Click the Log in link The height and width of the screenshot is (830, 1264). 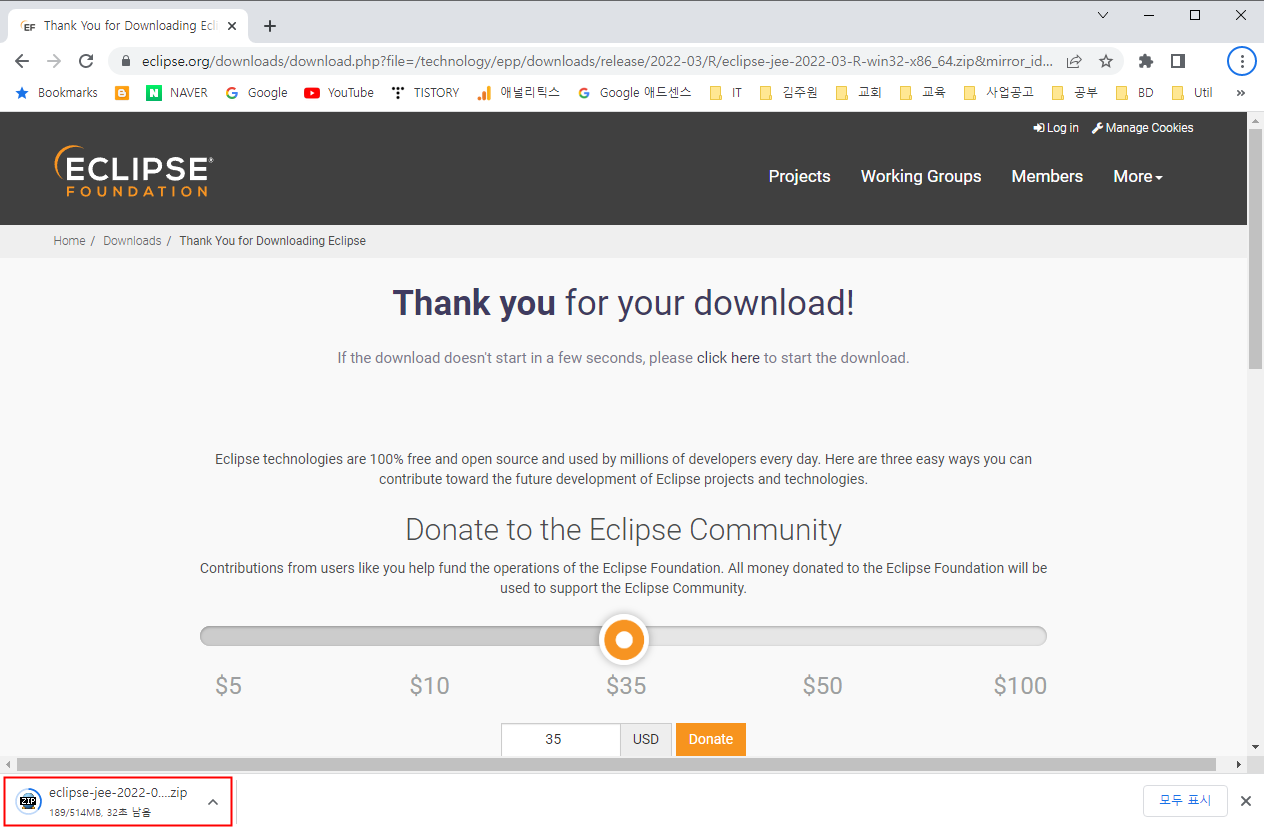1056,128
